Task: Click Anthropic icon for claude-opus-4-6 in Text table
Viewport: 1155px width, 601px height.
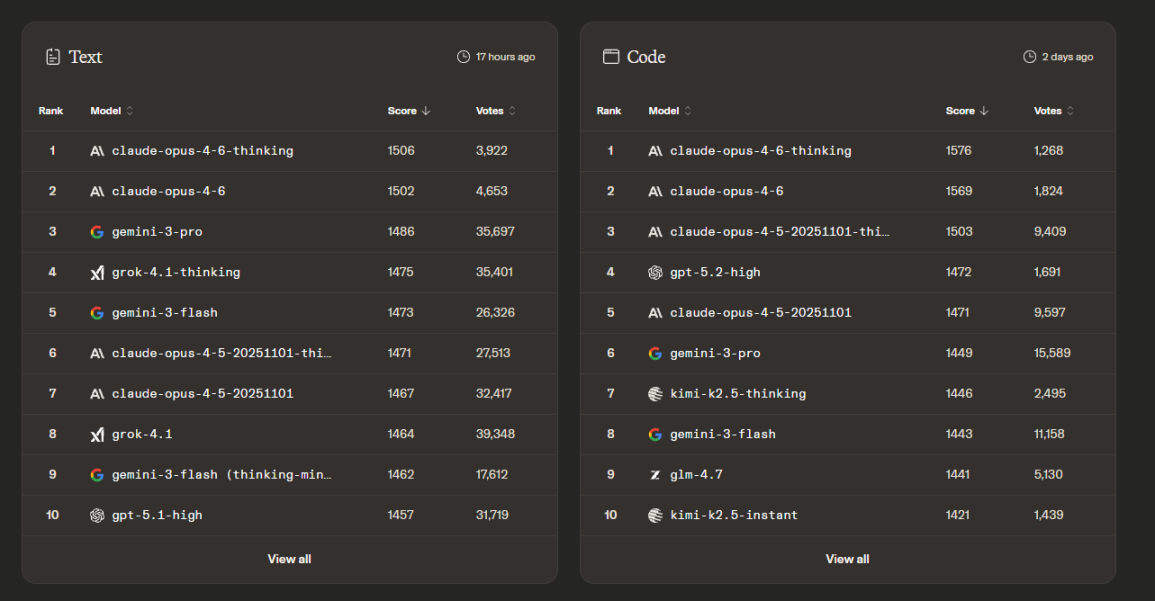Action: click(x=96, y=191)
